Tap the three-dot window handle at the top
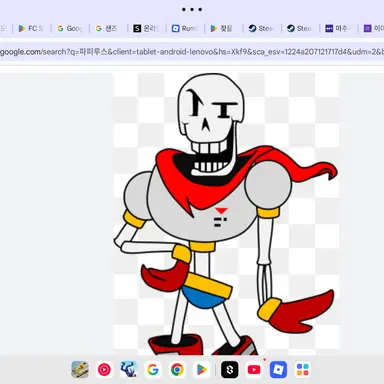 click(192, 9)
